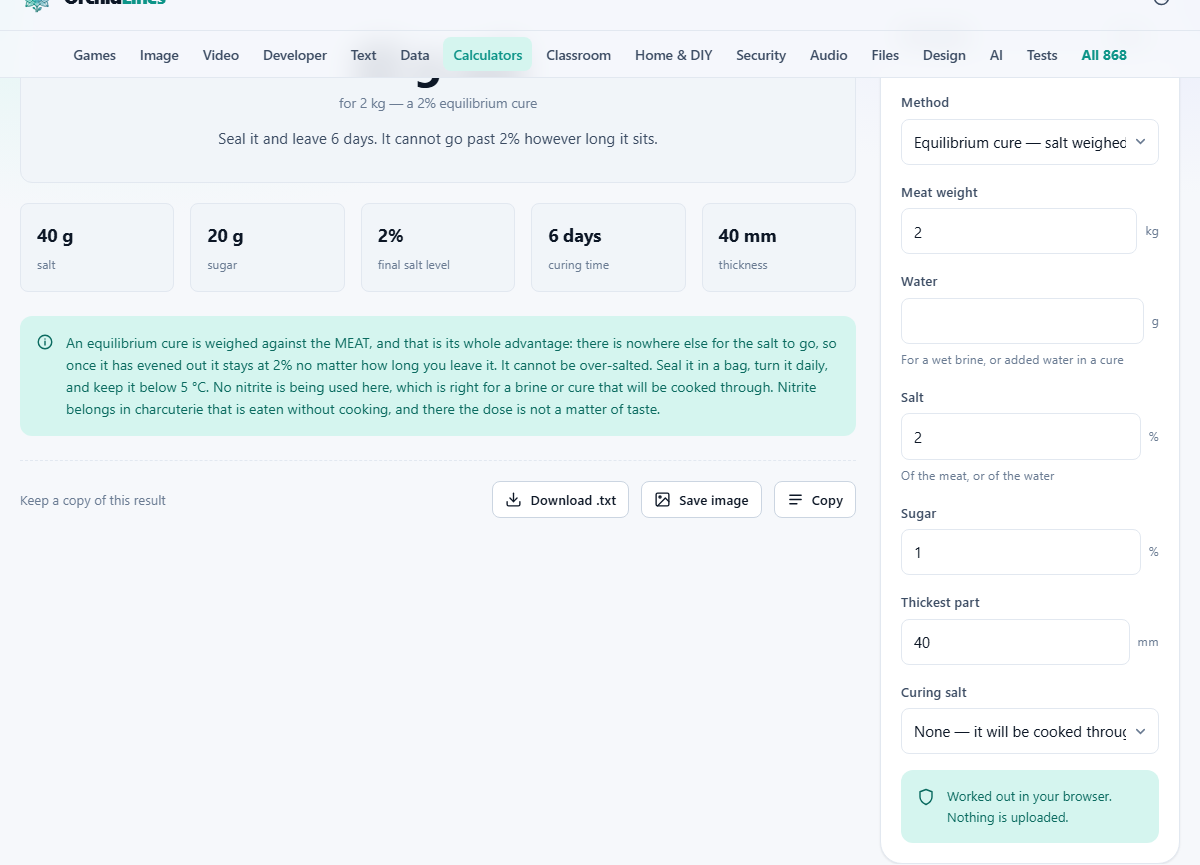Select the Calculators tab
The height and width of the screenshot is (865, 1200).
[x=488, y=55]
